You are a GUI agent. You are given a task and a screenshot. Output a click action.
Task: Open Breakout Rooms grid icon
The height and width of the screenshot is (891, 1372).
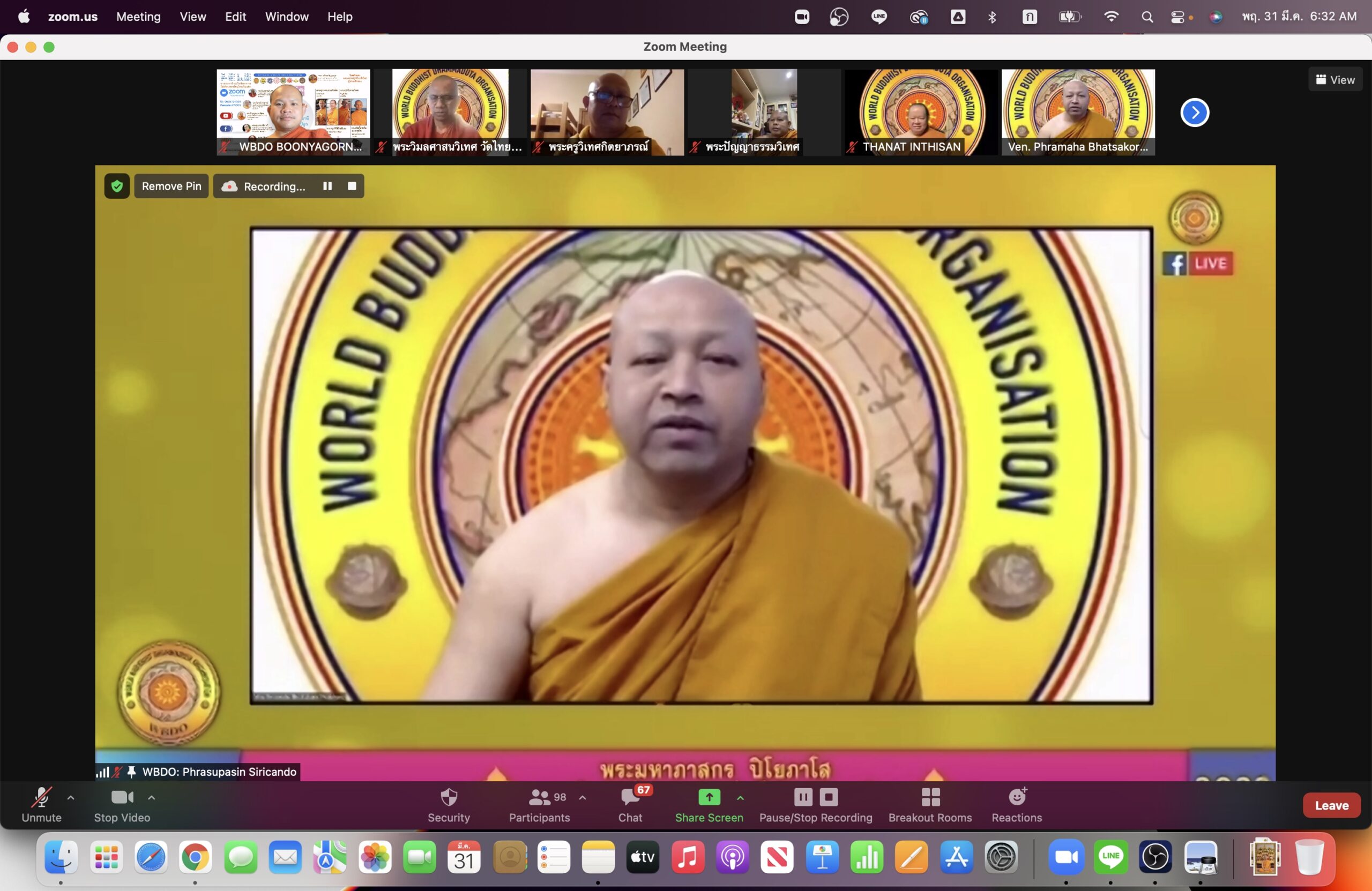point(930,798)
